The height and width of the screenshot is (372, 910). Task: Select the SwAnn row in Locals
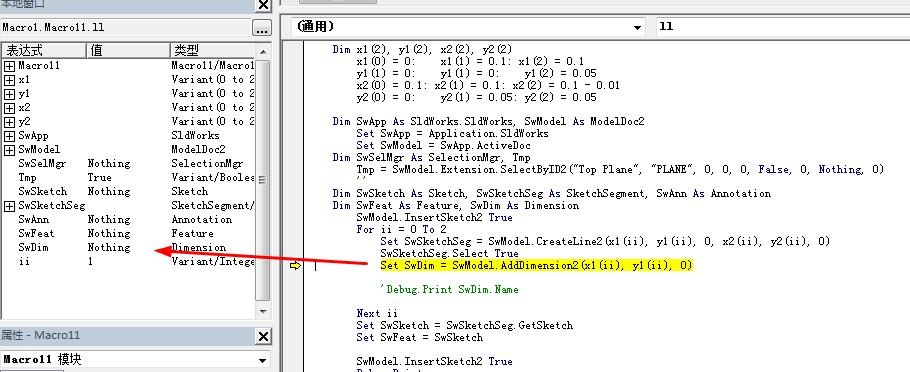click(x=128, y=219)
